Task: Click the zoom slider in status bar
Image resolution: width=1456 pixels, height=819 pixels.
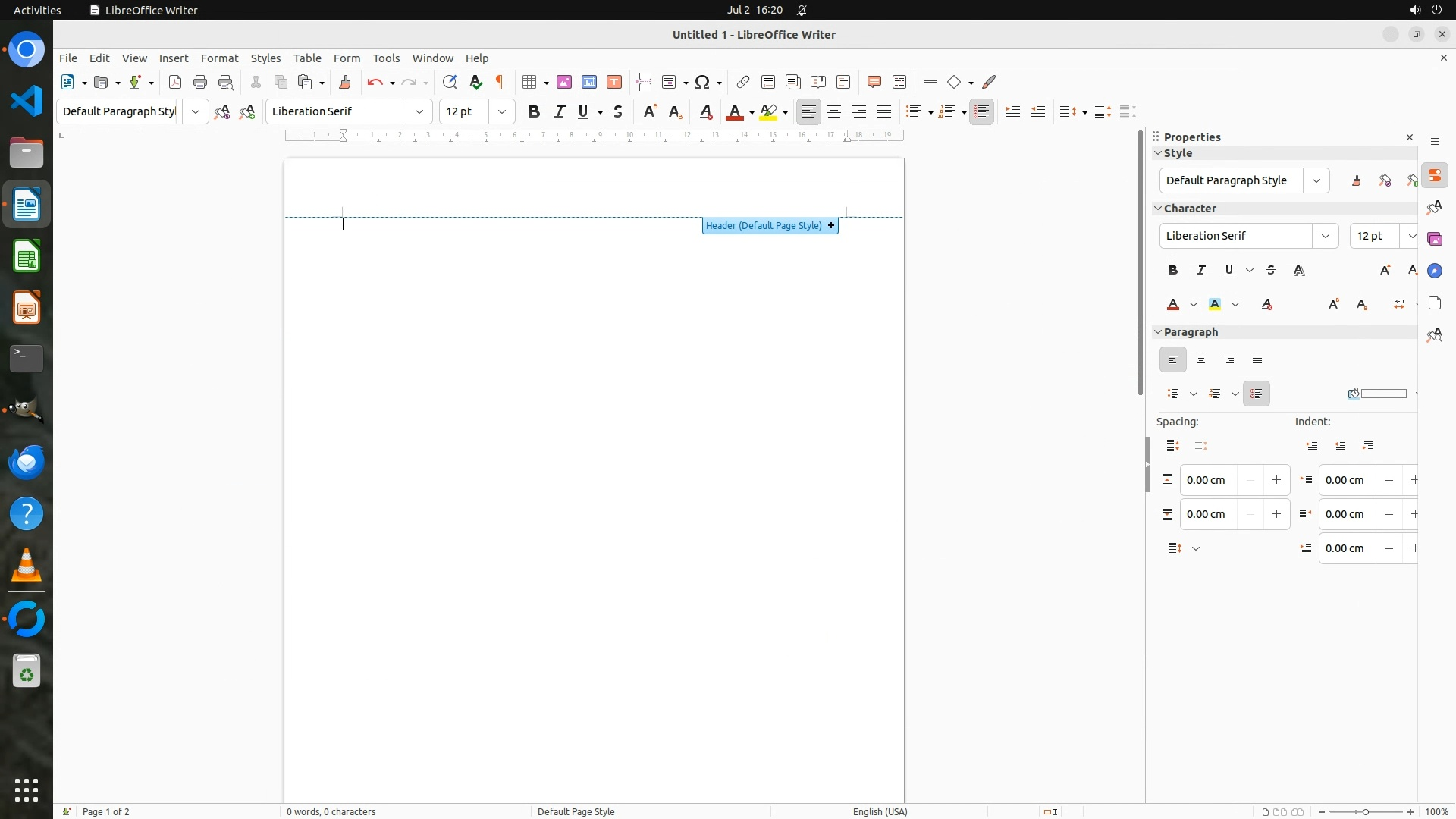Action: click(1366, 811)
